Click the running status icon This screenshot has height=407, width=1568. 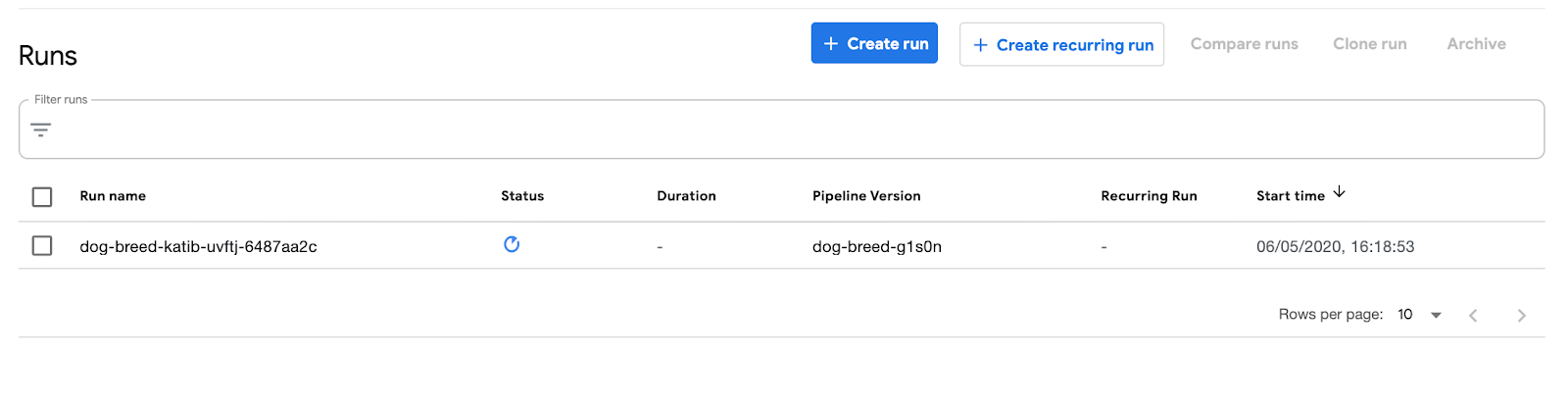tap(512, 244)
